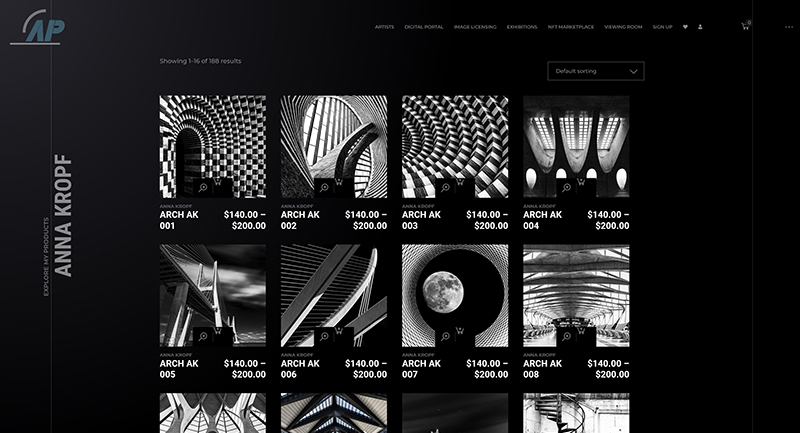Screen dimensions: 800x433
Task: Click the AP logo
Action: coord(37,28)
